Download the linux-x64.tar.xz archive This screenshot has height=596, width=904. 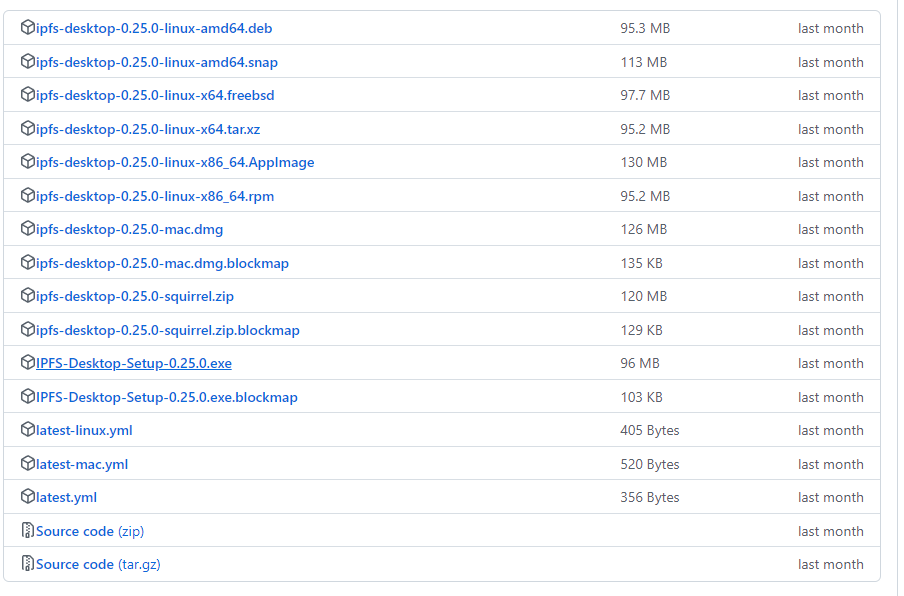coord(148,129)
